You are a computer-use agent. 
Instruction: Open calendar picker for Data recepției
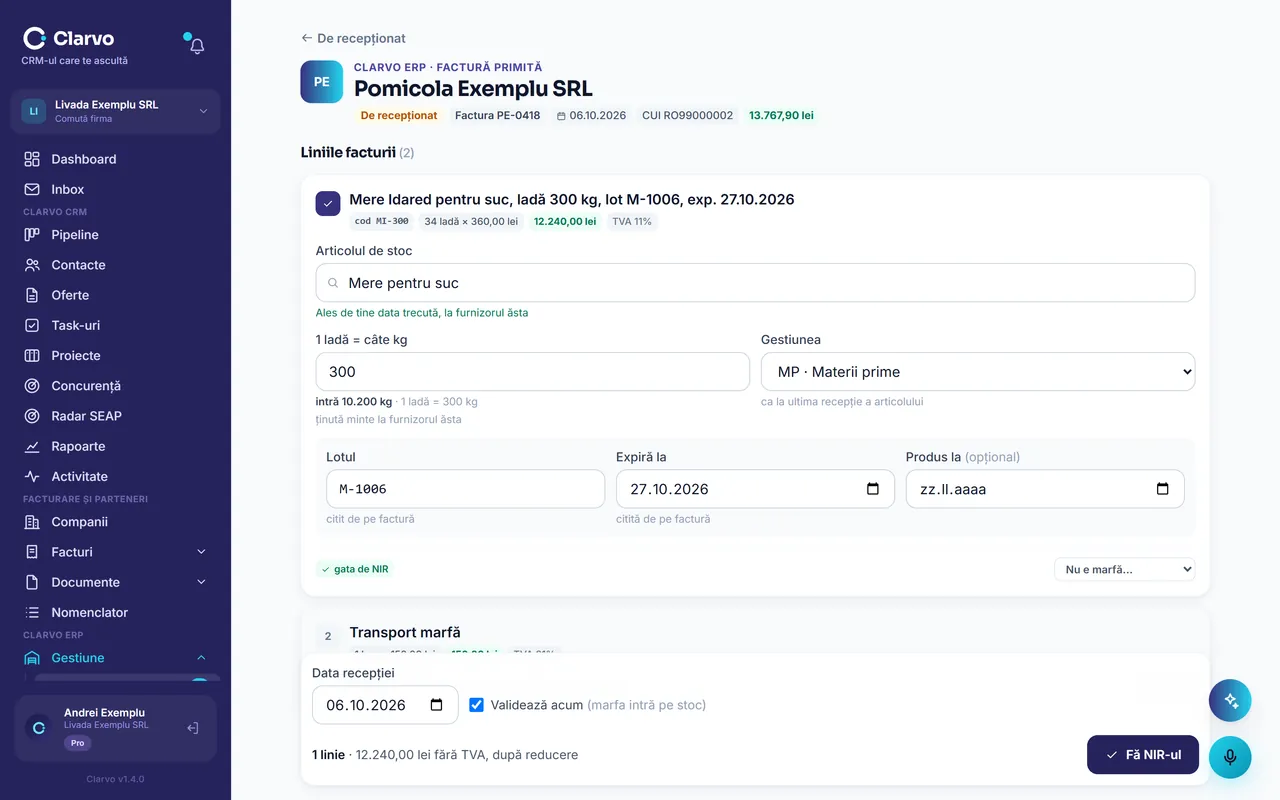tap(436, 705)
